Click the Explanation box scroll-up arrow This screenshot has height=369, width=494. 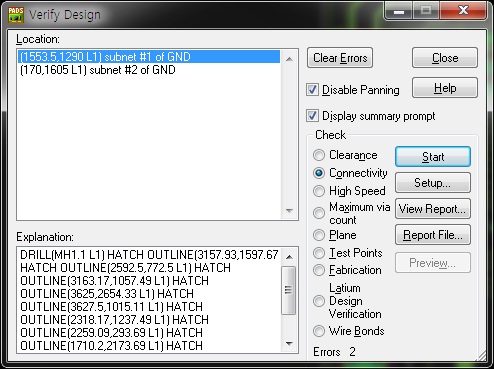click(289, 257)
